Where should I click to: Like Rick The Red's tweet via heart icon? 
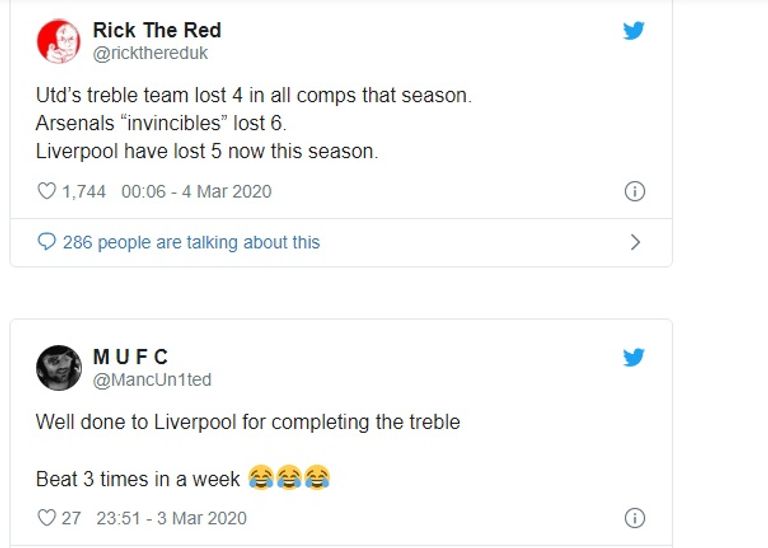pyautogui.click(x=46, y=191)
